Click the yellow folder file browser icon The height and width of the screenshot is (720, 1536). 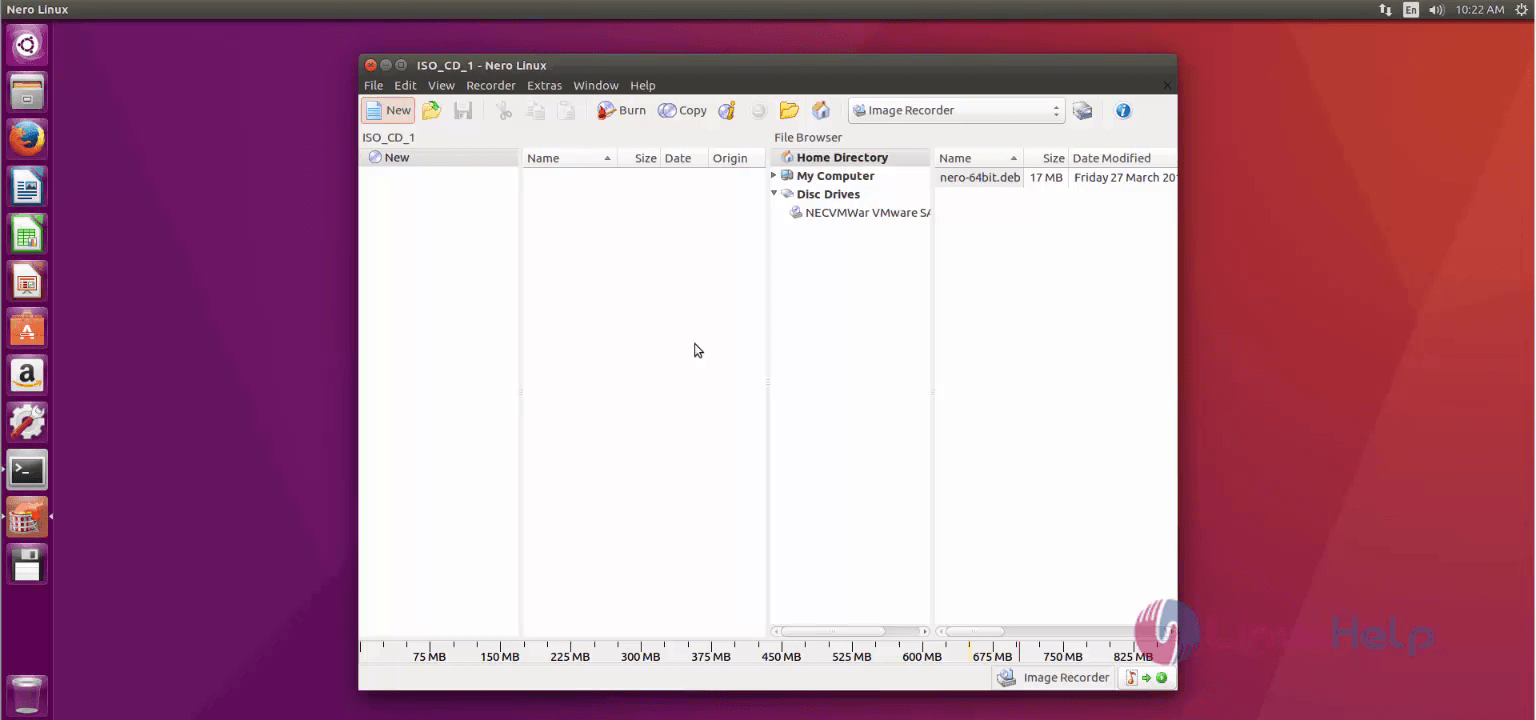click(789, 110)
